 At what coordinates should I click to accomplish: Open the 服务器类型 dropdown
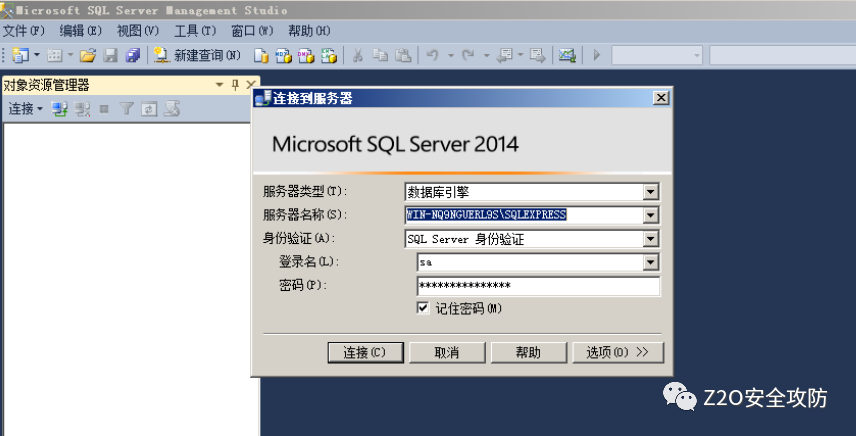[x=650, y=192]
